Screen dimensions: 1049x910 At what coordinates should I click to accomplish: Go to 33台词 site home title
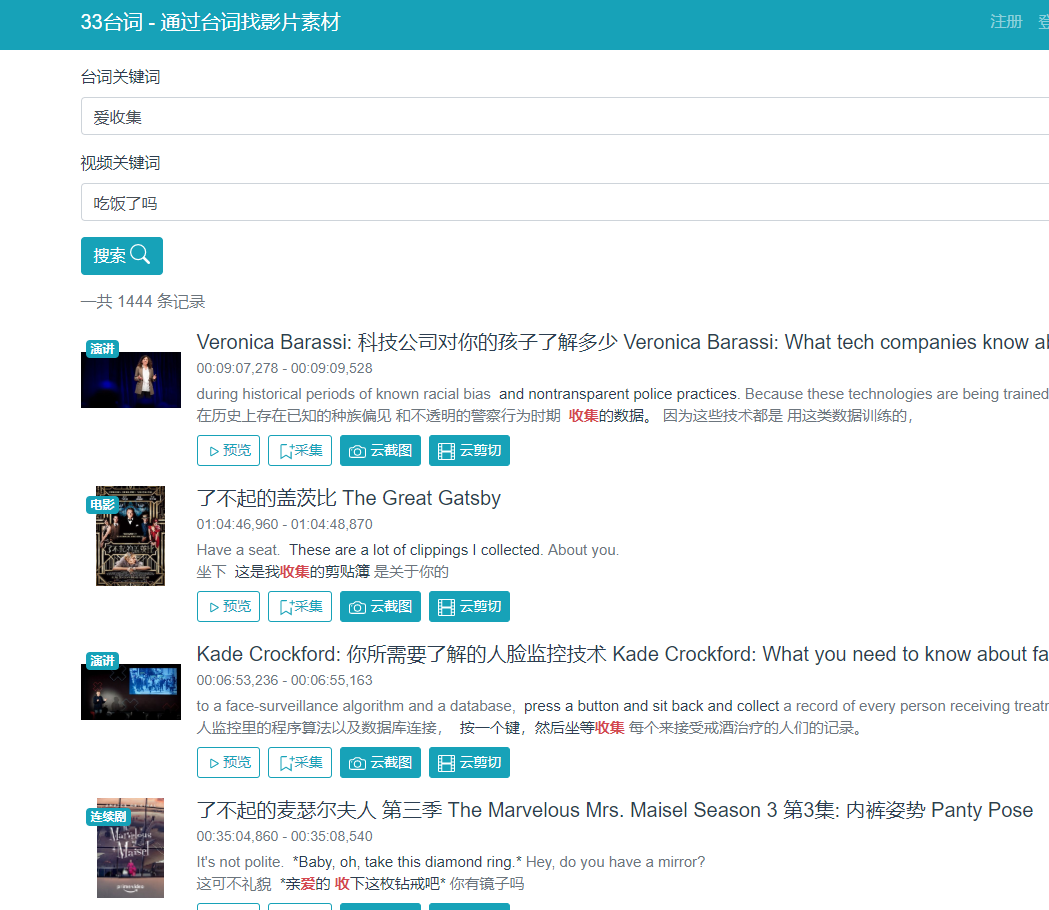point(210,22)
